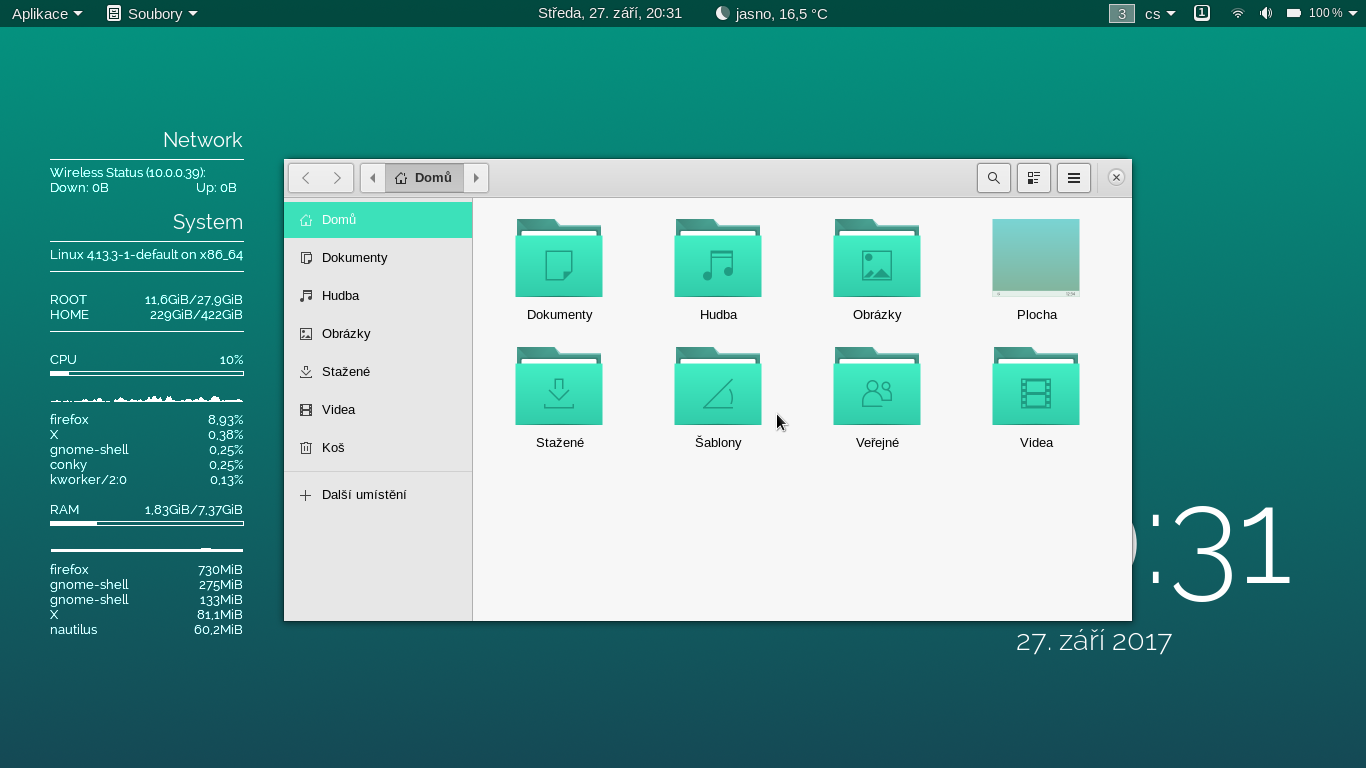
Task: Open the Veřejné public folder icon
Action: coord(877,386)
